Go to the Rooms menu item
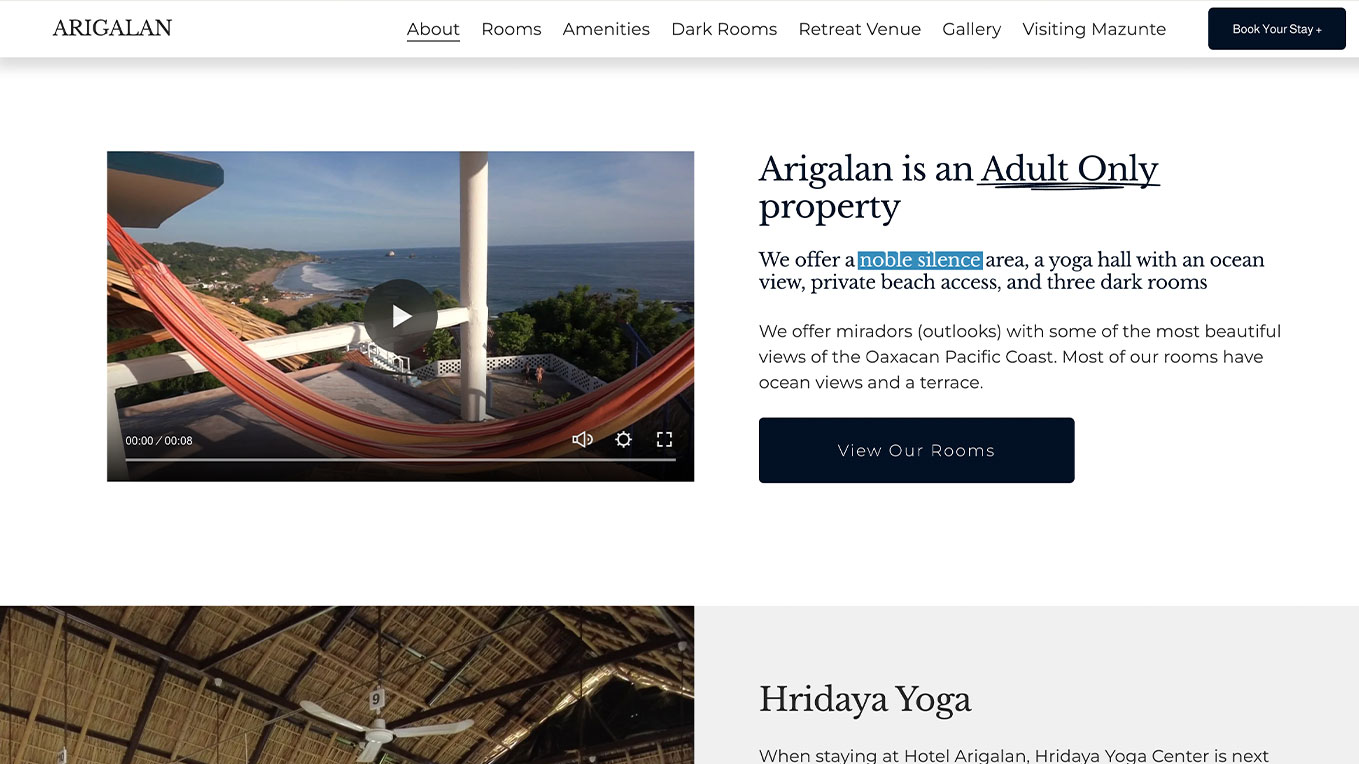1359x764 pixels. tap(511, 29)
